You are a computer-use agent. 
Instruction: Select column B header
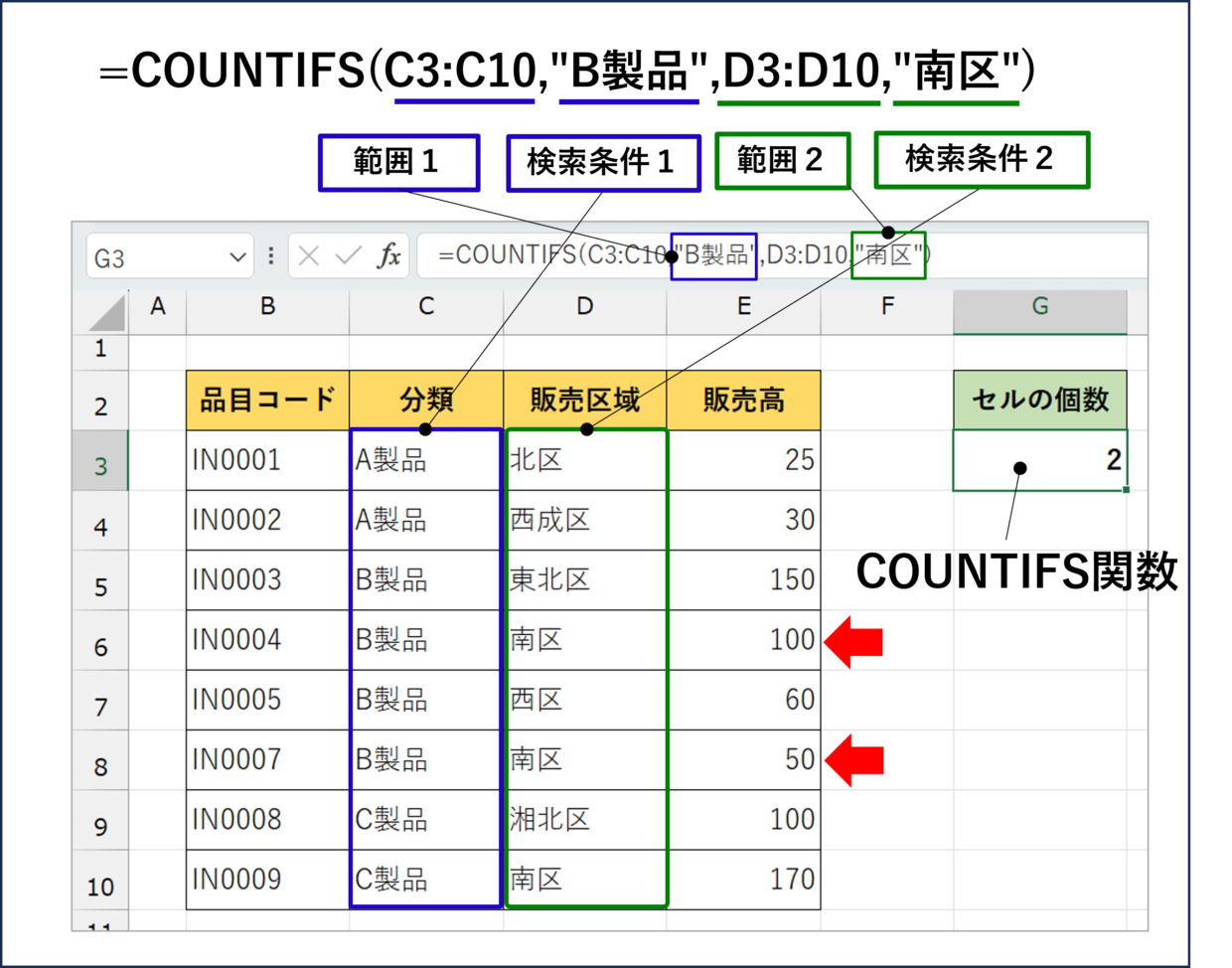pyautogui.click(x=267, y=307)
